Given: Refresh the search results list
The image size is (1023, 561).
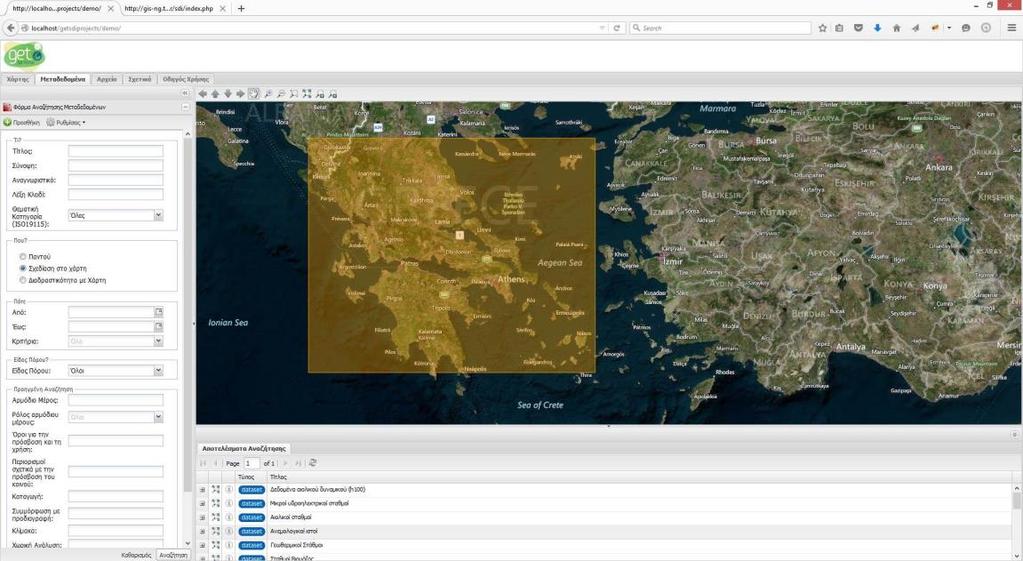Looking at the screenshot, I should 313,462.
